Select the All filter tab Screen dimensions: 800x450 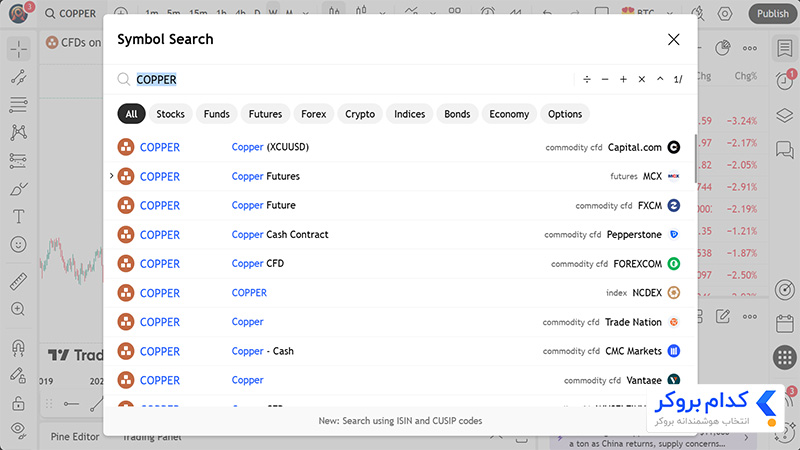[131, 114]
